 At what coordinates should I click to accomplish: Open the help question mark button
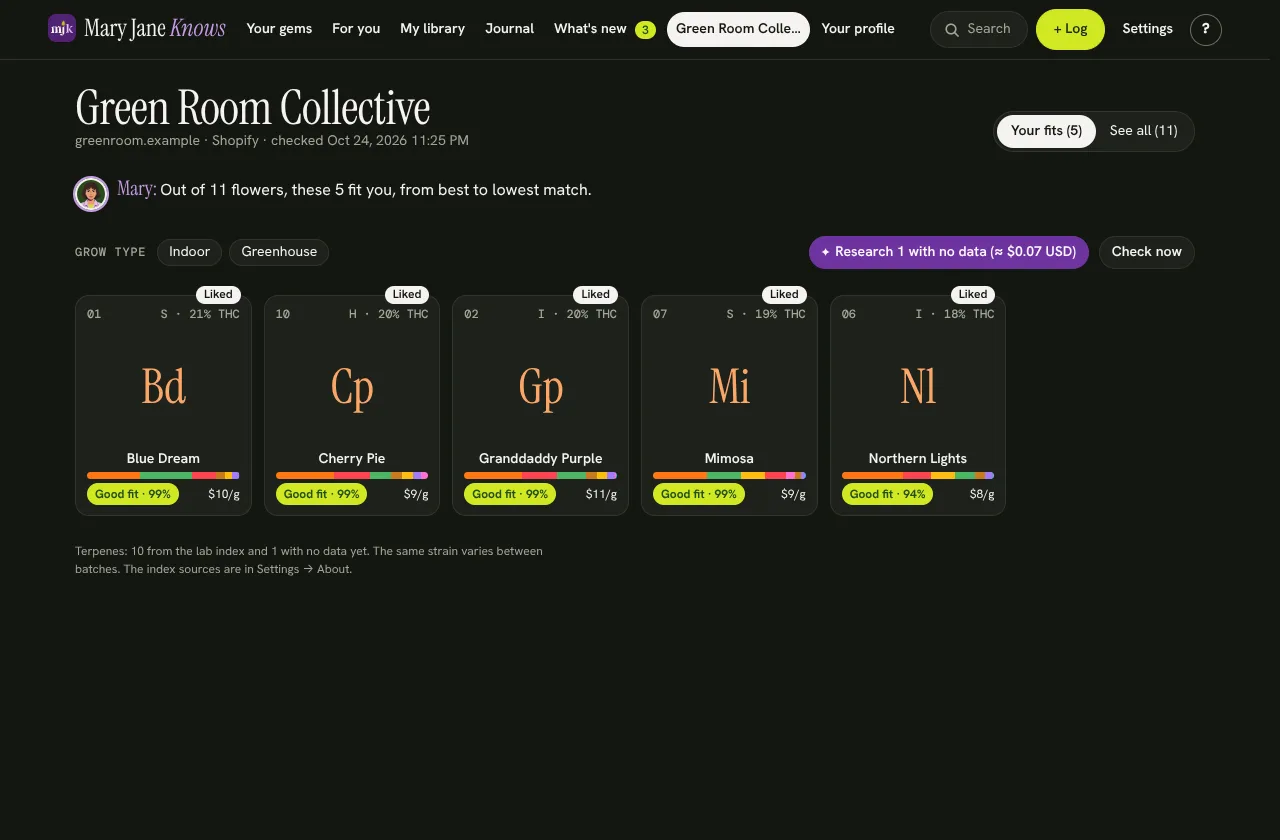point(1206,29)
